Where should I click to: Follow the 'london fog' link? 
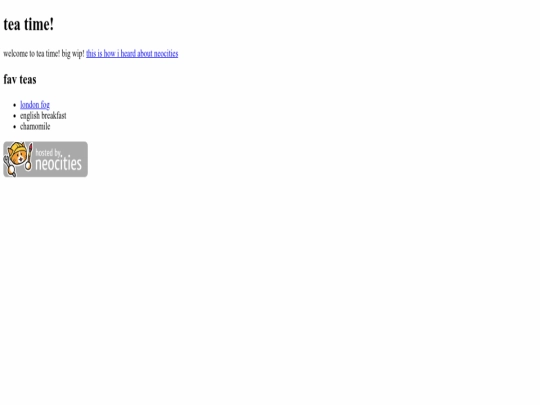(35, 105)
